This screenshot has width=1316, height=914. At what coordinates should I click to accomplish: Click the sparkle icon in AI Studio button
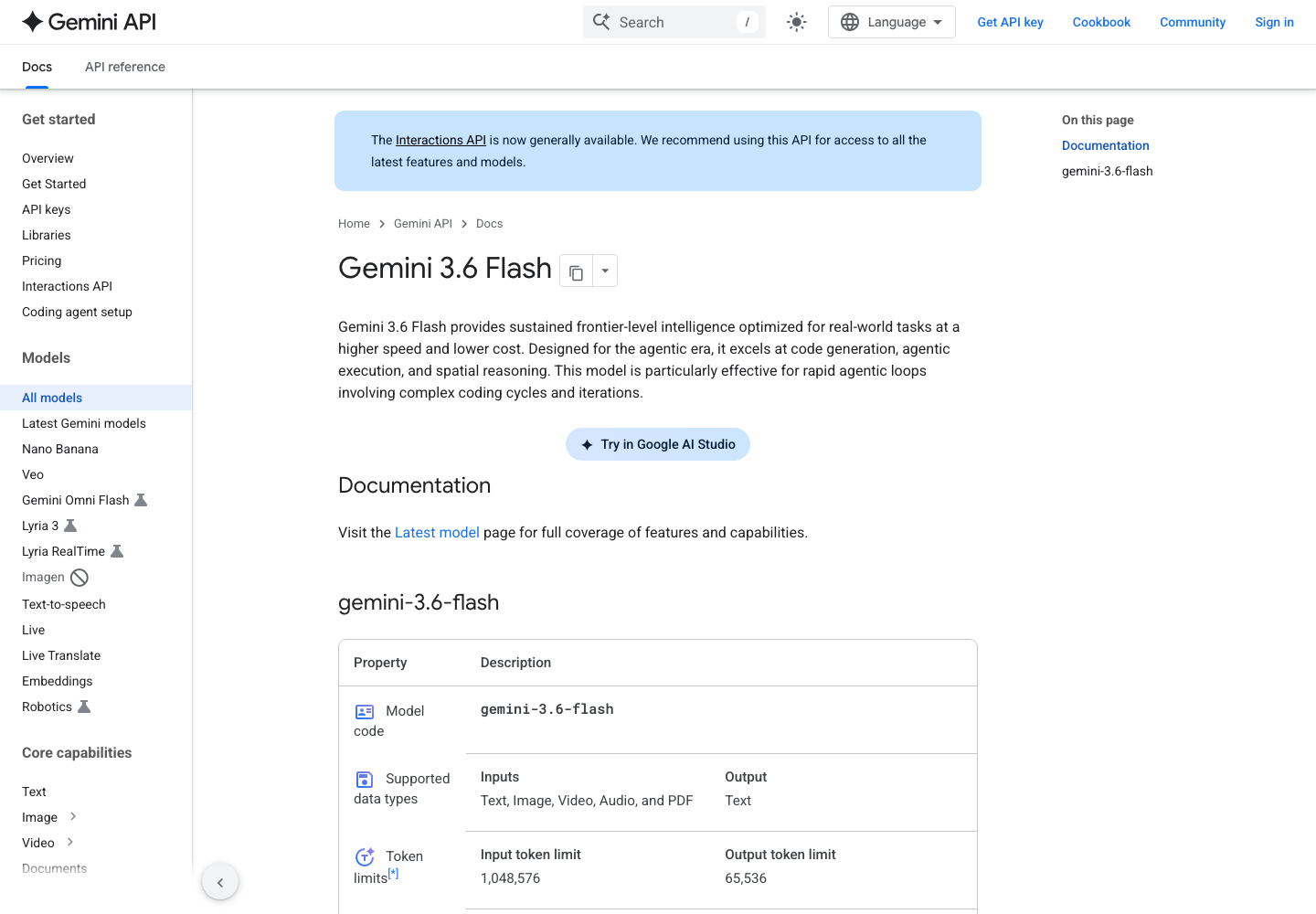[587, 445]
